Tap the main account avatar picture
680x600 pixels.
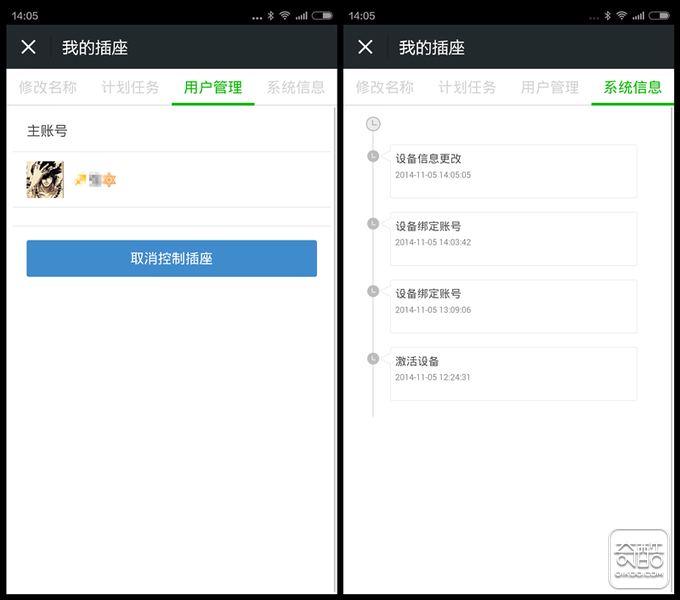pos(45,179)
